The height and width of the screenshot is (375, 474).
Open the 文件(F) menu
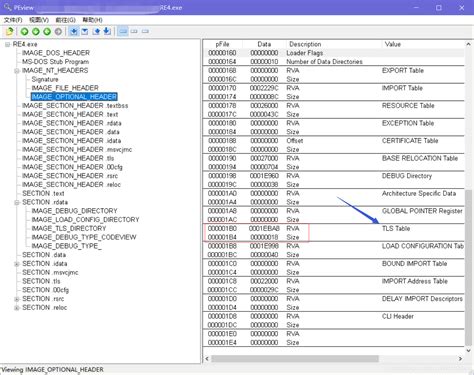[x=13, y=20]
